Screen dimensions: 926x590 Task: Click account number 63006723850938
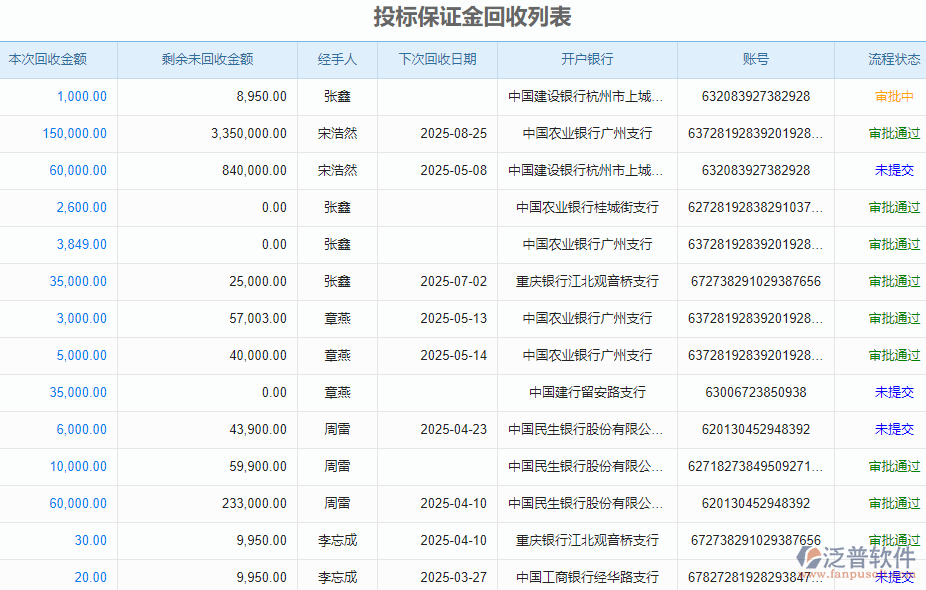point(755,392)
